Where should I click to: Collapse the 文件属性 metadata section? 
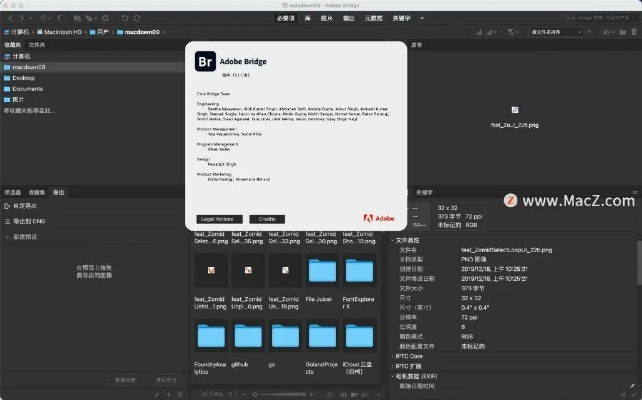click(x=392, y=240)
